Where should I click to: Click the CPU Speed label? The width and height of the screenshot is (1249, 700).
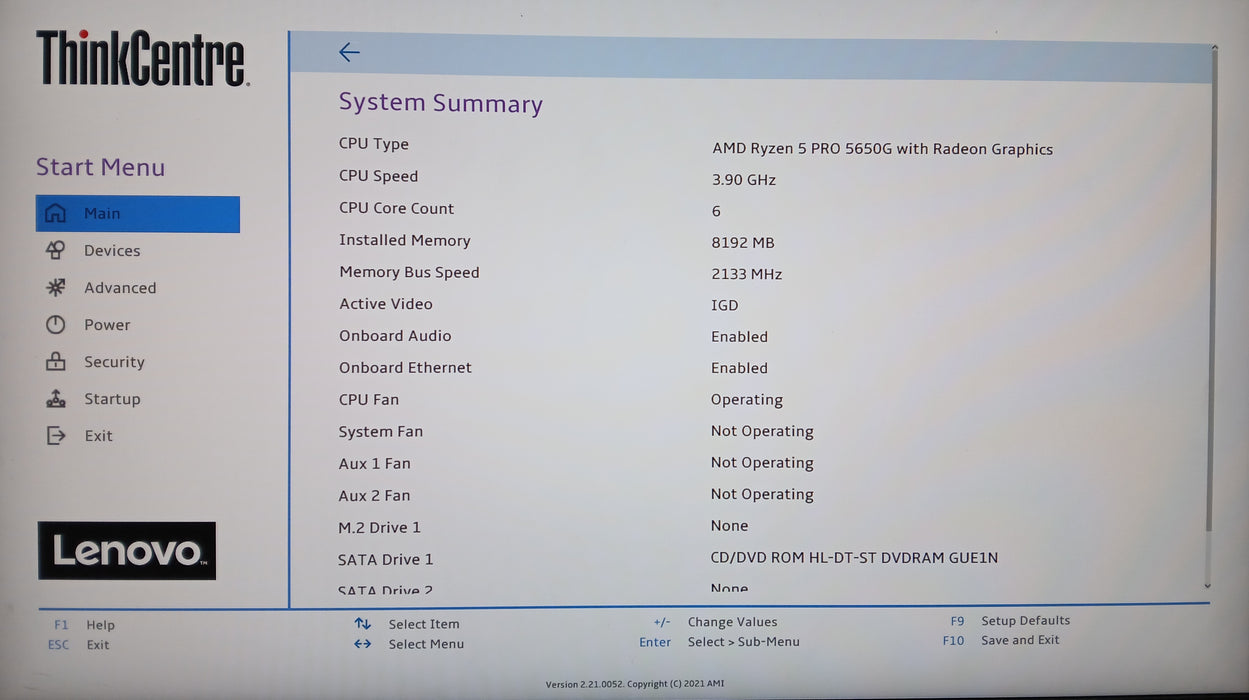[x=378, y=176]
